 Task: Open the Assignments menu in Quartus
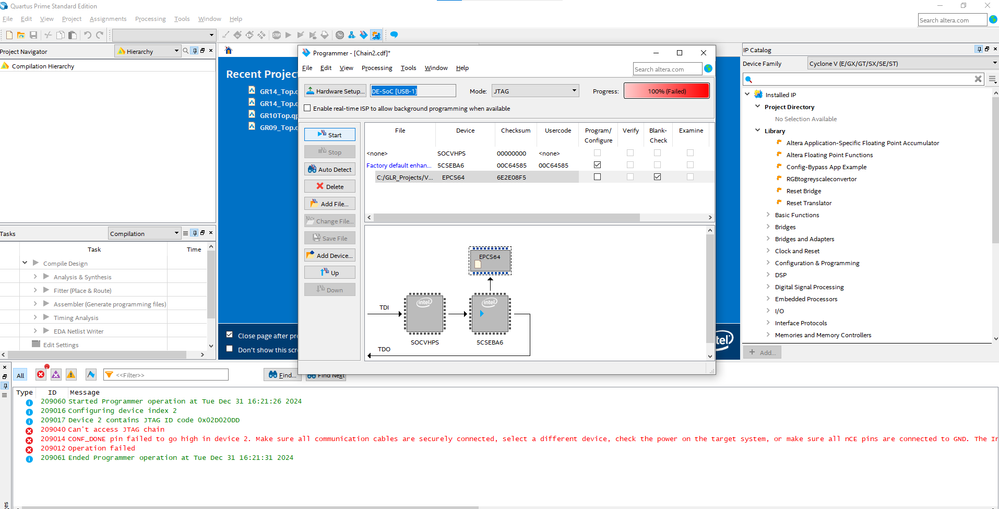pyautogui.click(x=108, y=19)
